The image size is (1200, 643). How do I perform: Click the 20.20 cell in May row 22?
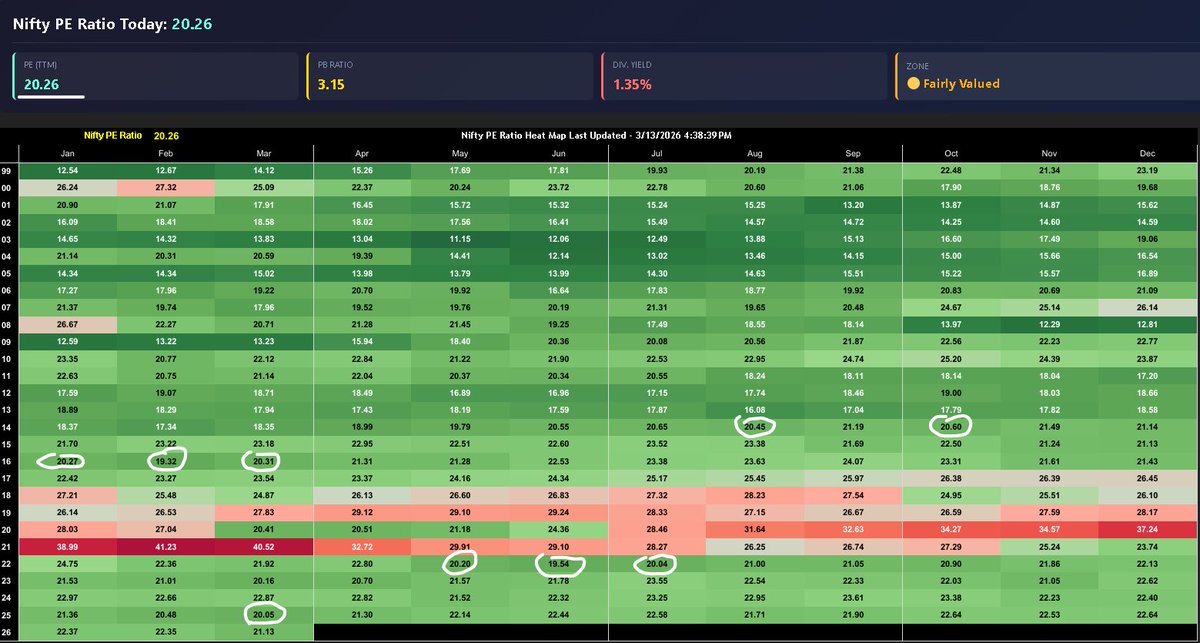click(x=460, y=564)
